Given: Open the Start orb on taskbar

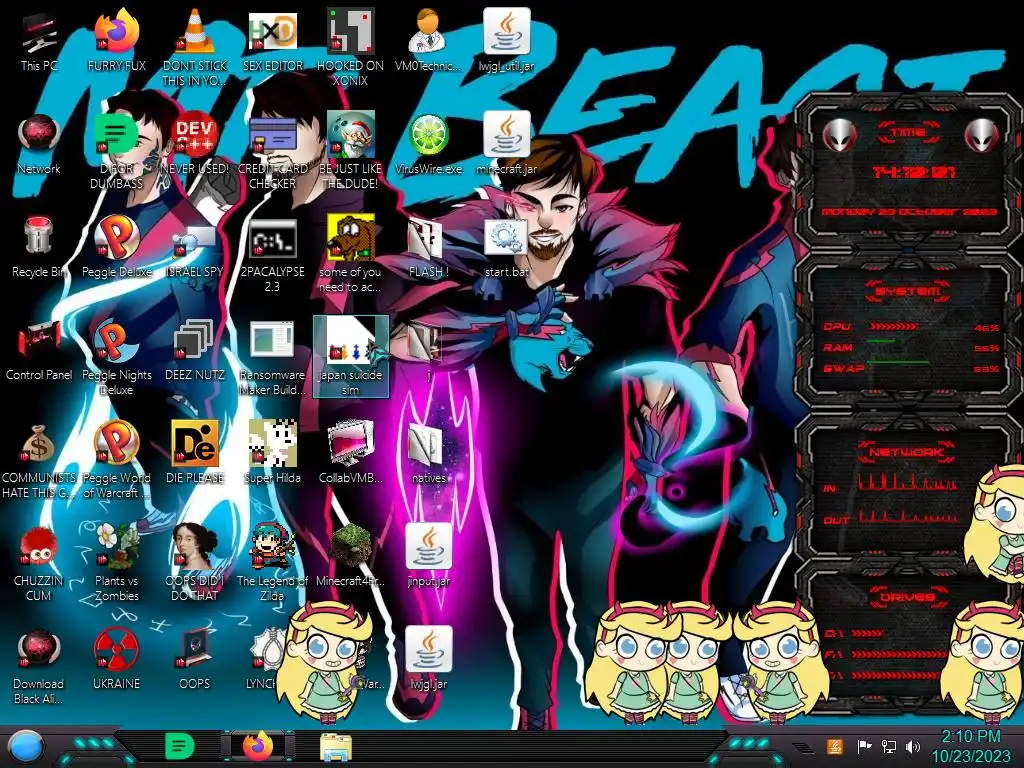Looking at the screenshot, I should (25, 747).
